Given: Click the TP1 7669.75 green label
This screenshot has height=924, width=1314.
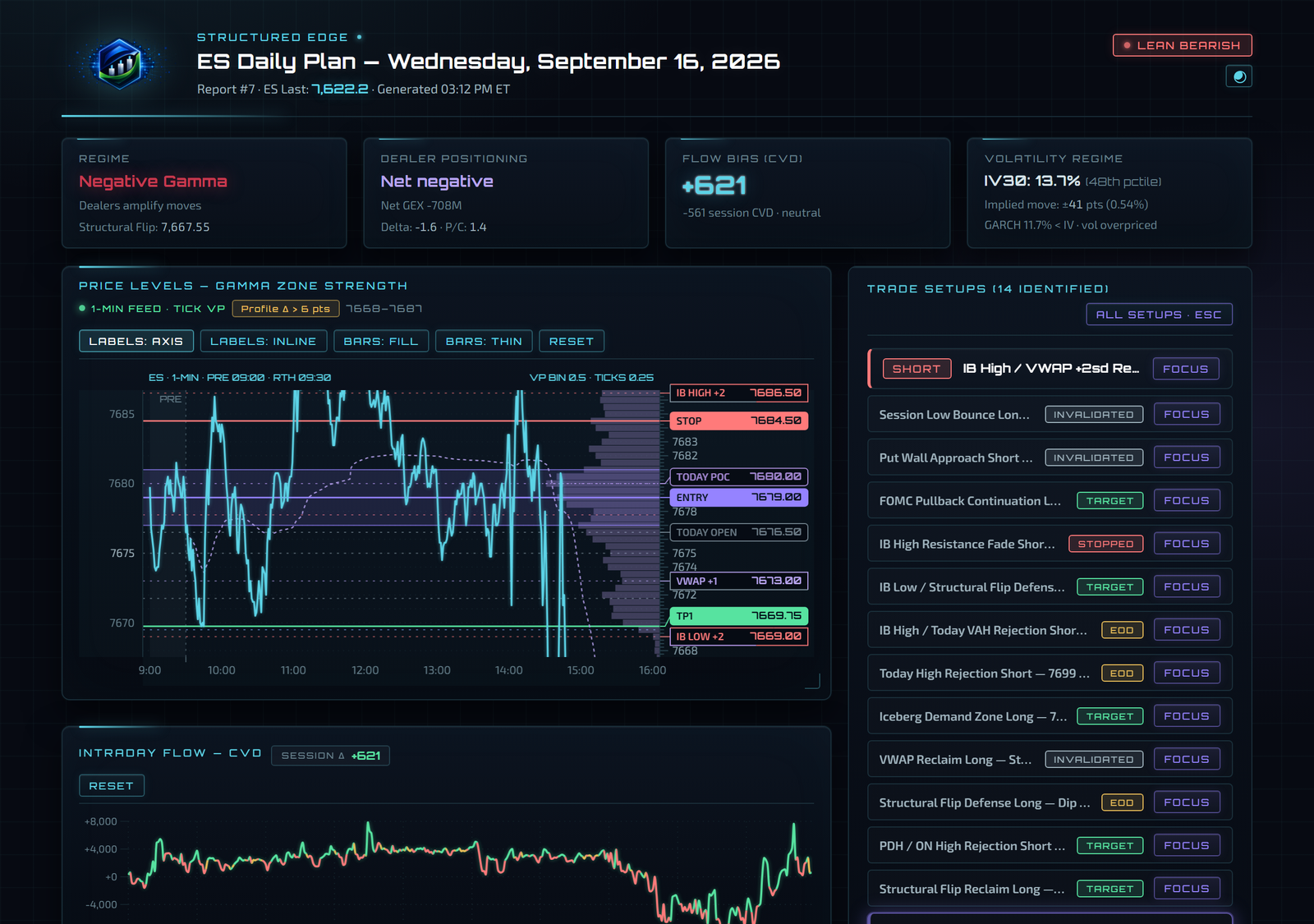Looking at the screenshot, I should click(739, 616).
